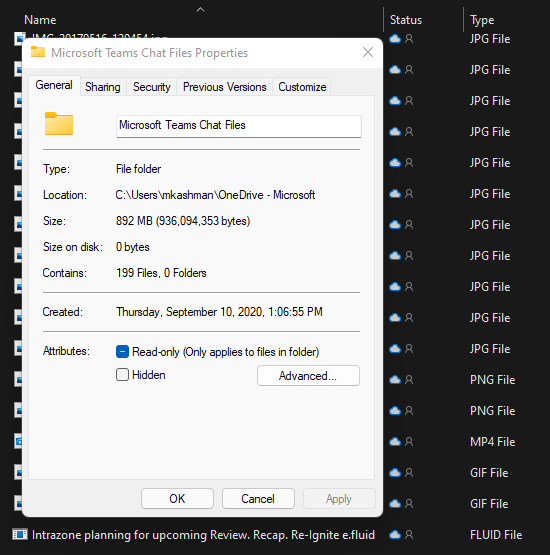Click the MP4 File type text
This screenshot has height=555, width=550.
tap(492, 442)
